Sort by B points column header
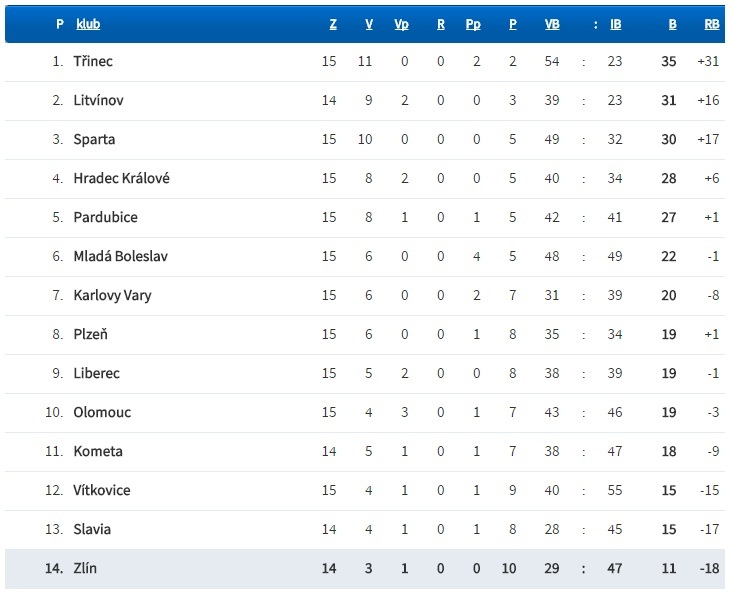 672,24
